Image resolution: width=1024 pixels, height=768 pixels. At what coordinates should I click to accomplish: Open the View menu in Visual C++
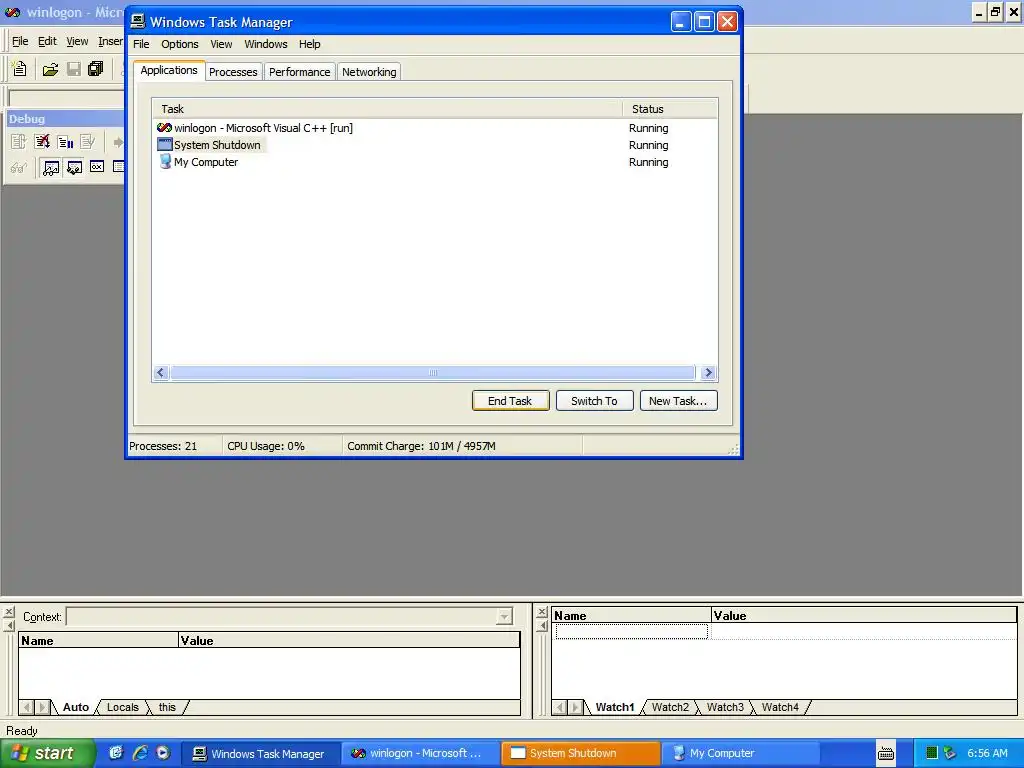(77, 41)
